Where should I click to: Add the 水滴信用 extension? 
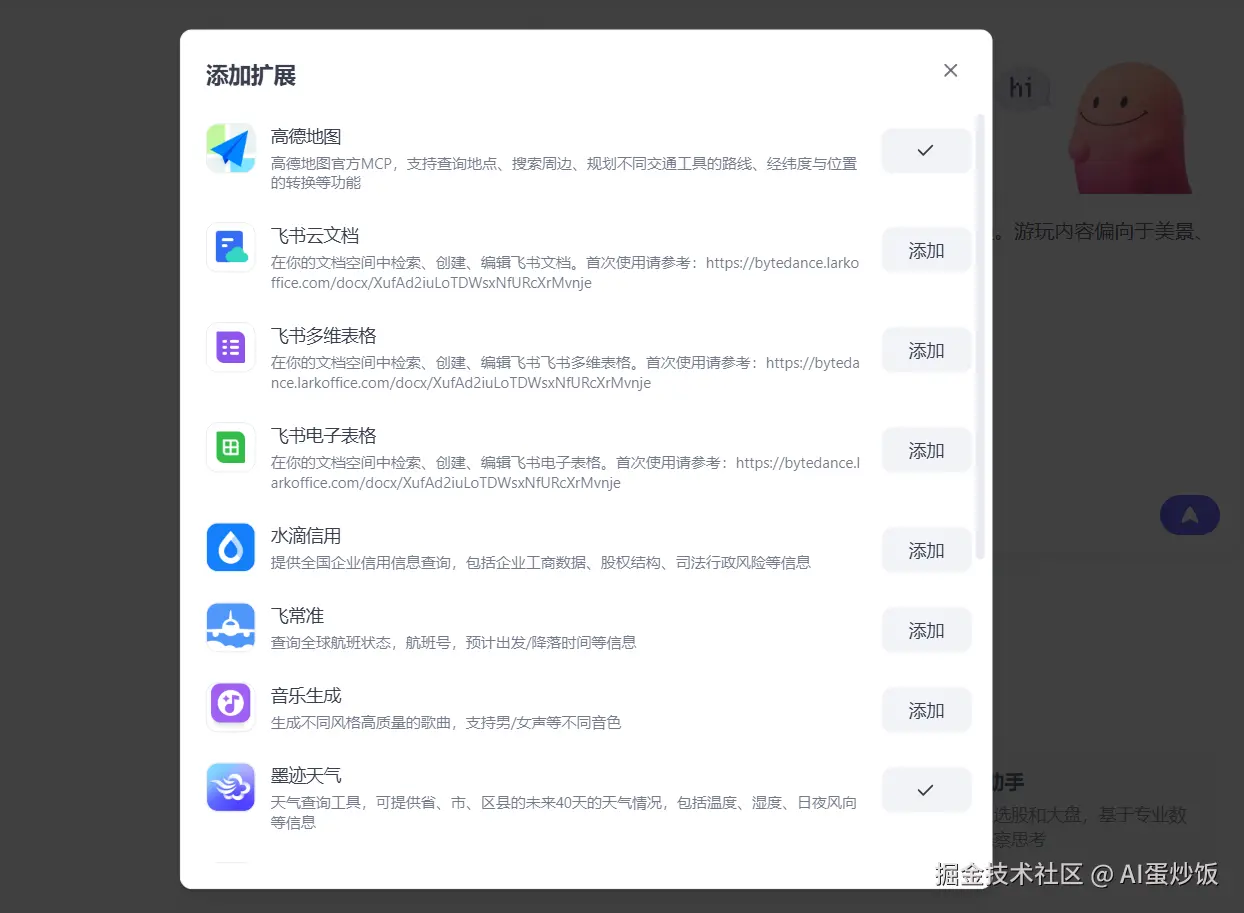tap(926, 550)
